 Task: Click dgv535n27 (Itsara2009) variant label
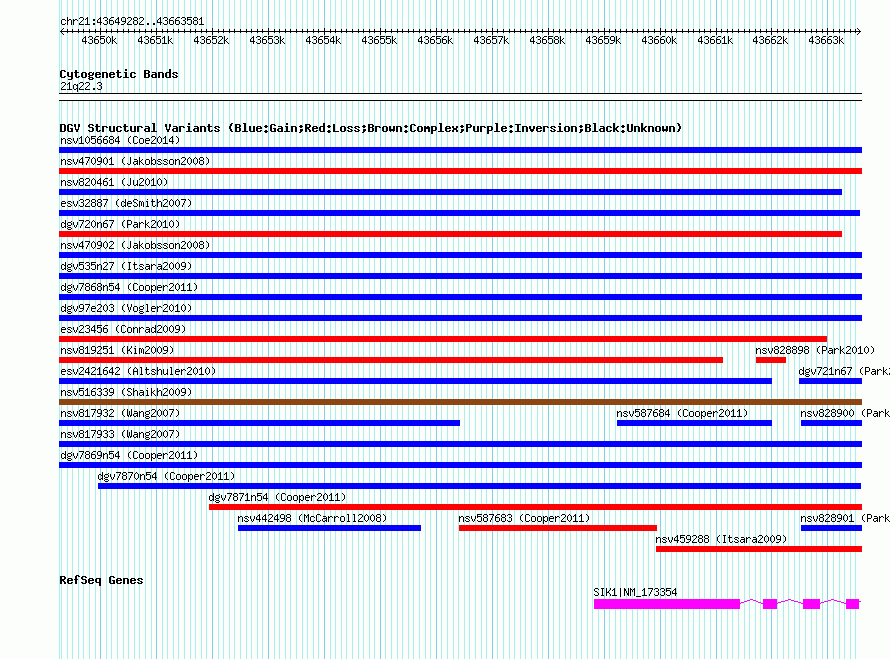tap(126, 266)
